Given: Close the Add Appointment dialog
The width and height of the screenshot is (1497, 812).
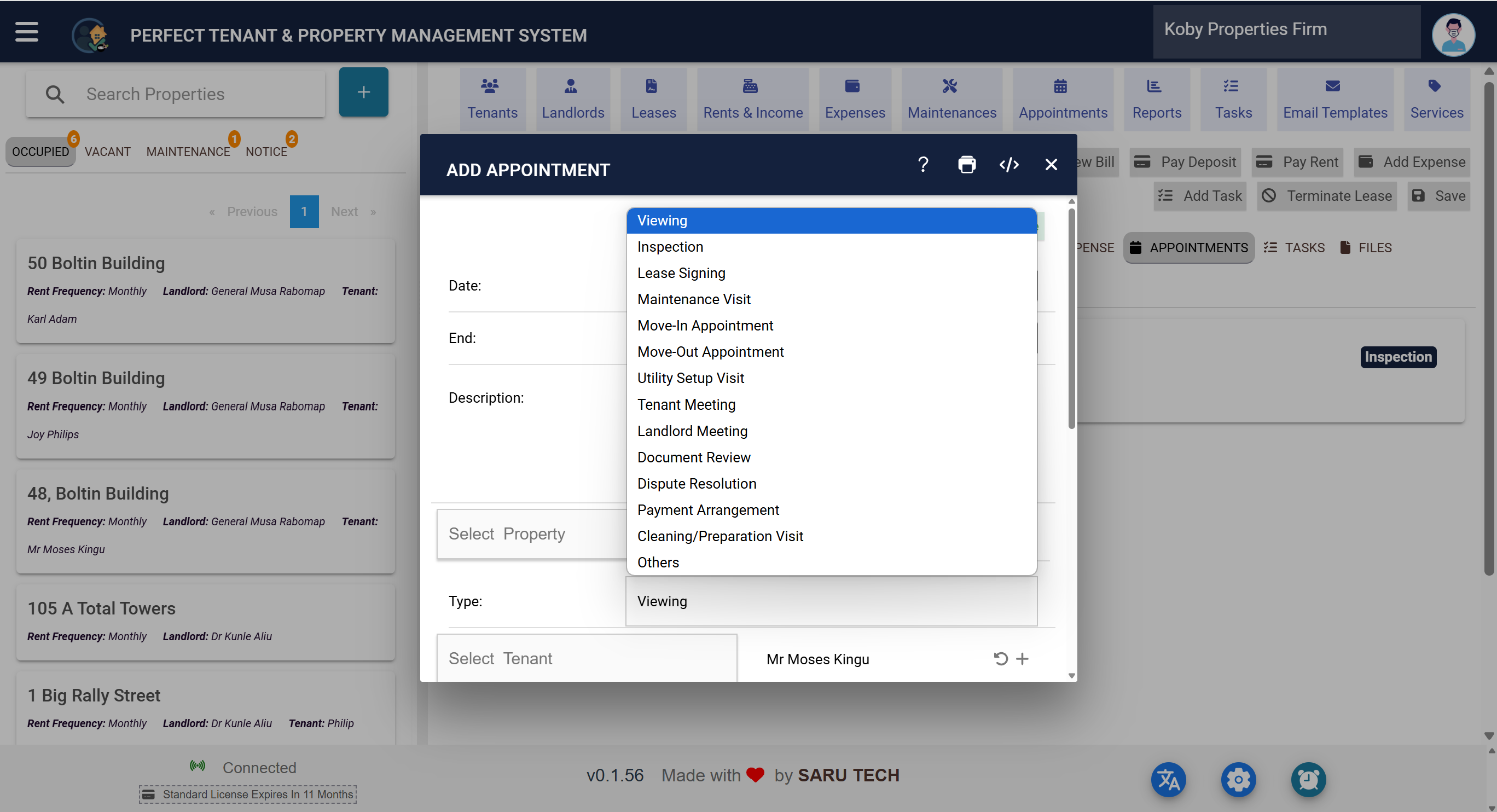Looking at the screenshot, I should (1051, 165).
